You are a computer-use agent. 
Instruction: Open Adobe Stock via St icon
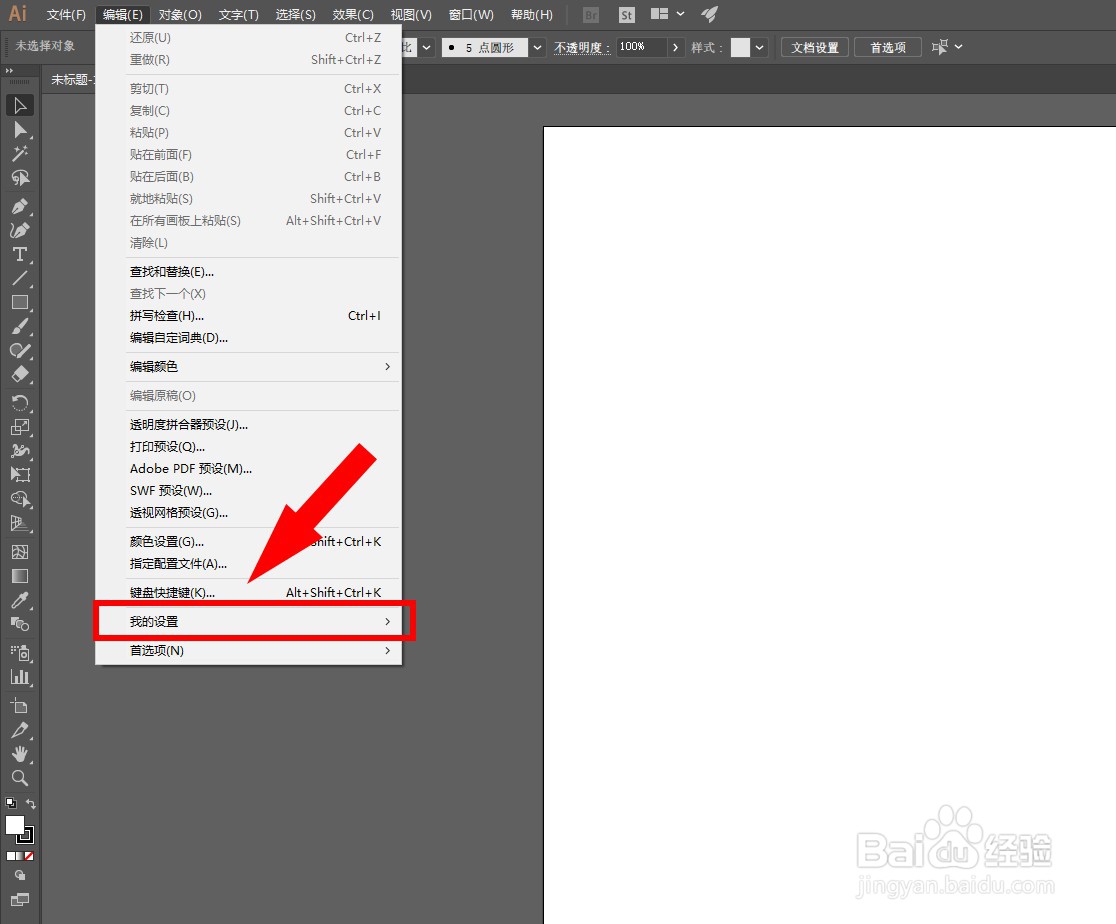[x=626, y=14]
